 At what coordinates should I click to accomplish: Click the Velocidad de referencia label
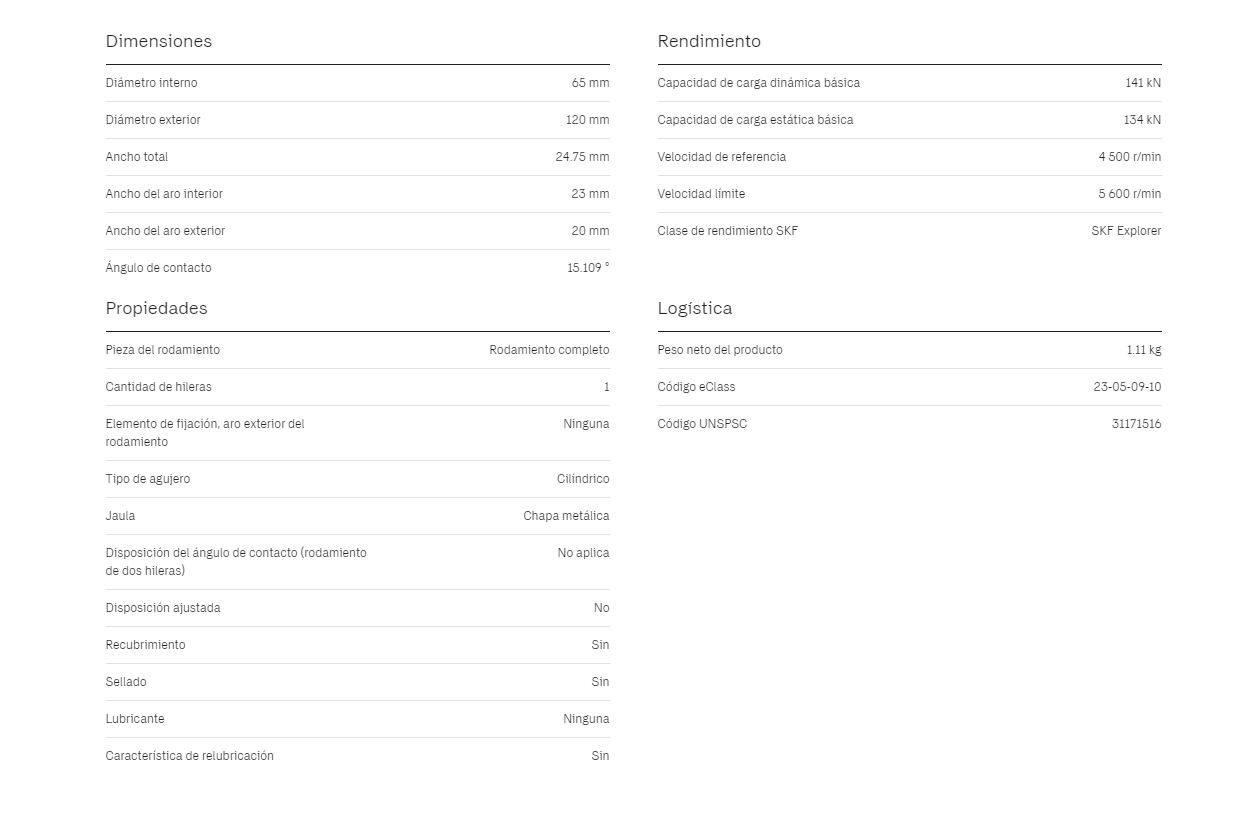click(x=722, y=157)
